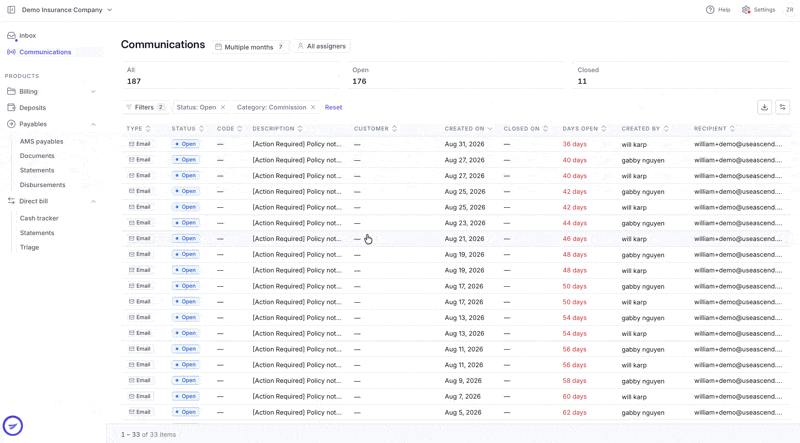
Task: Open the chat support bubble icon
Action: pyautogui.click(x=13, y=426)
